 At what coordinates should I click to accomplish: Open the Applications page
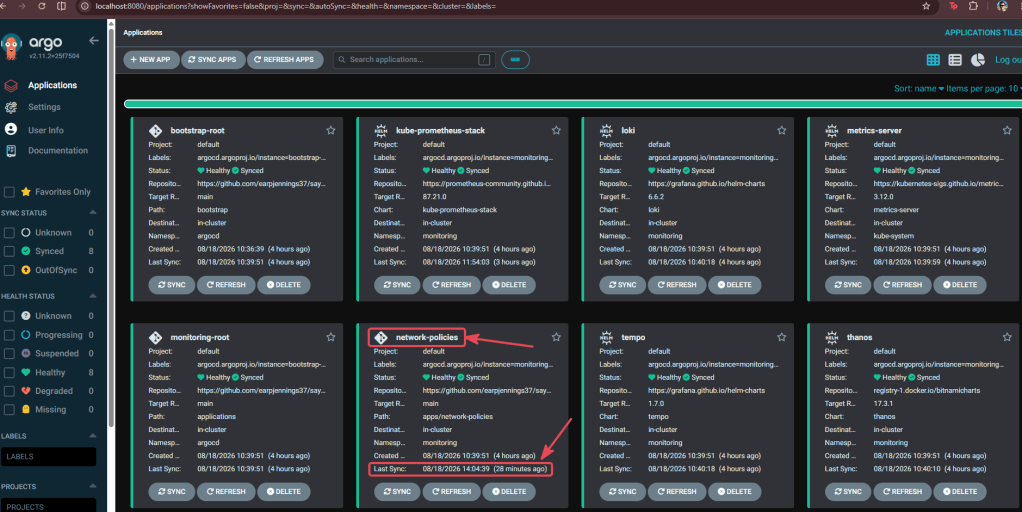52,85
